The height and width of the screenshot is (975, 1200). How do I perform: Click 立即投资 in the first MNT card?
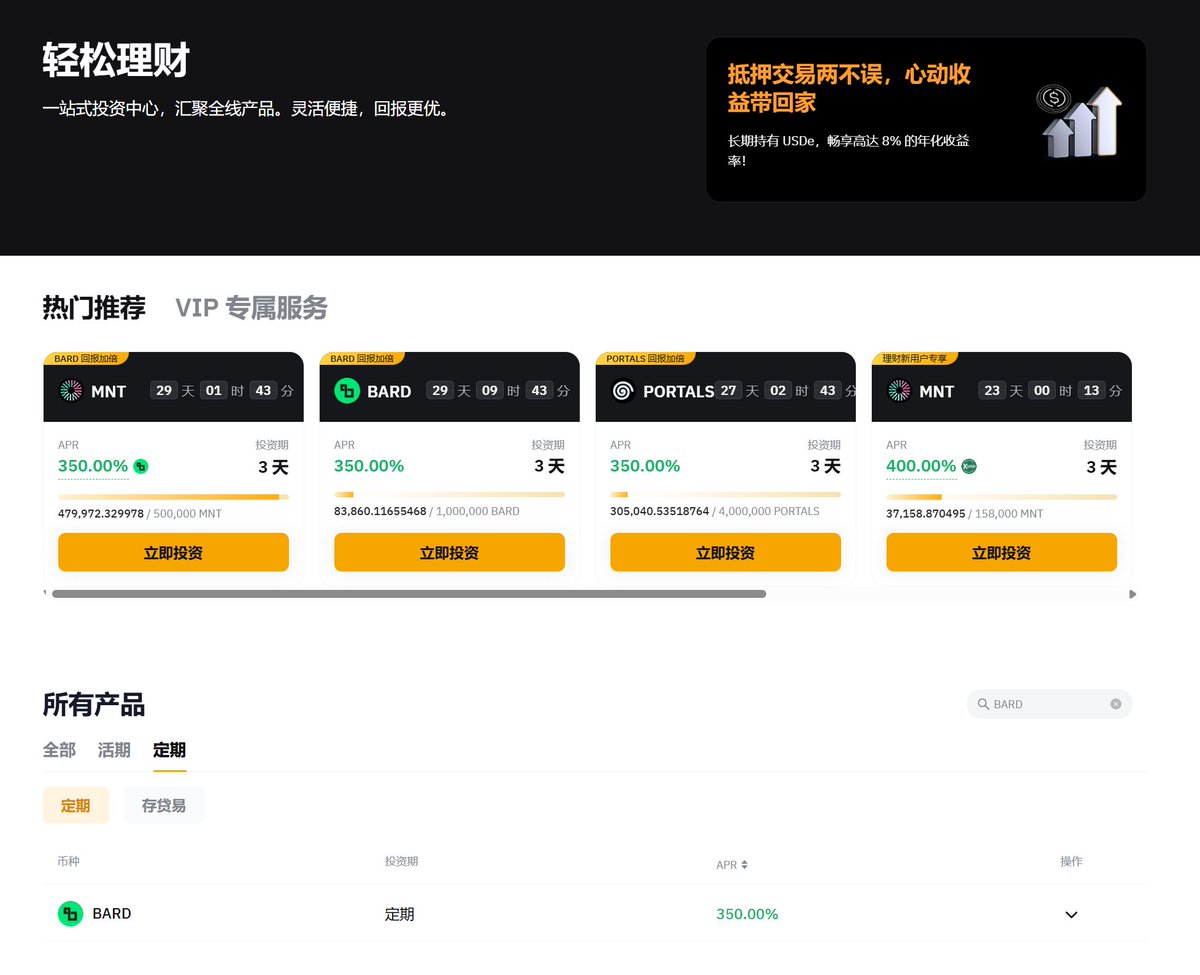(x=173, y=553)
